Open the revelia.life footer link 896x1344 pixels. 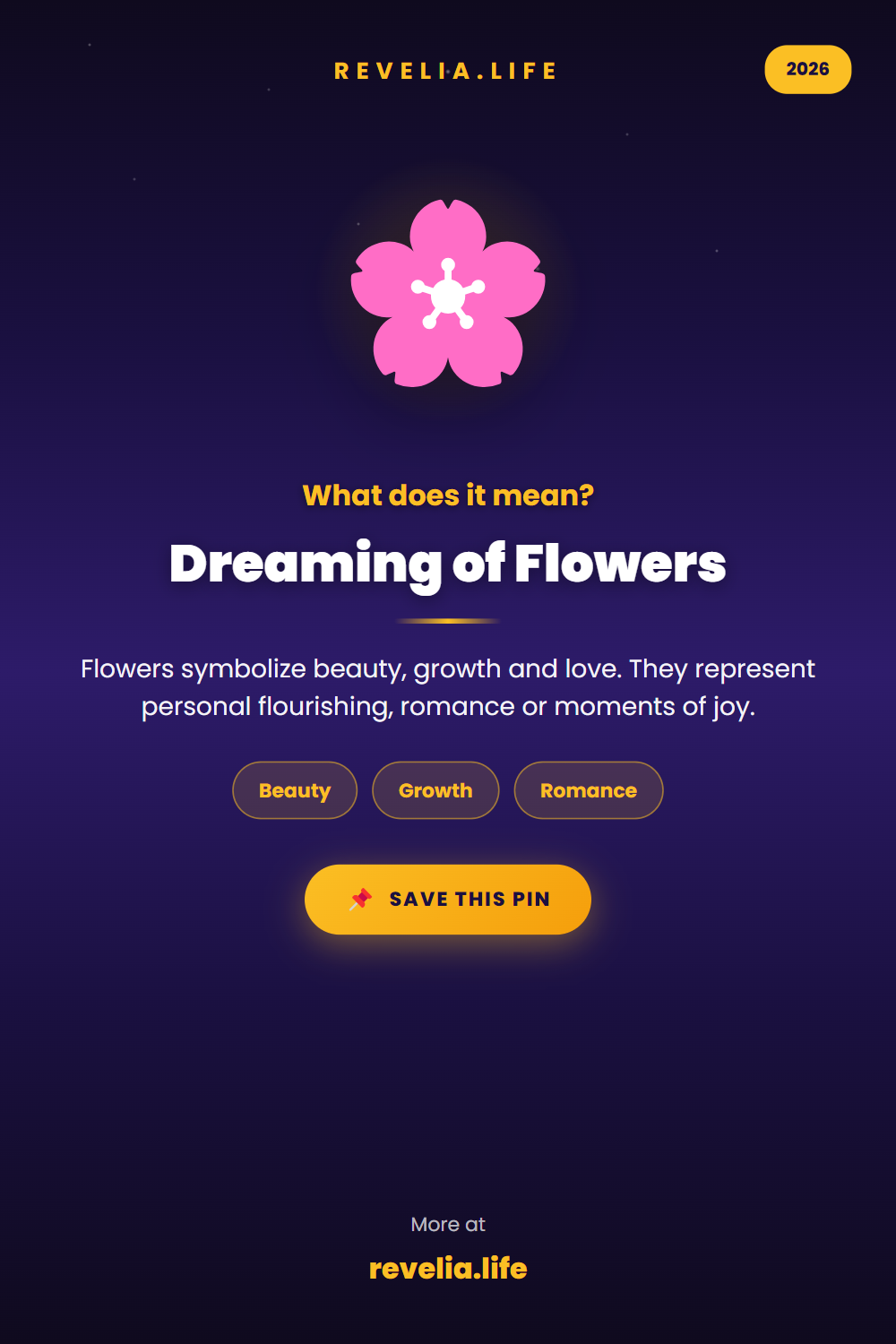click(448, 1269)
